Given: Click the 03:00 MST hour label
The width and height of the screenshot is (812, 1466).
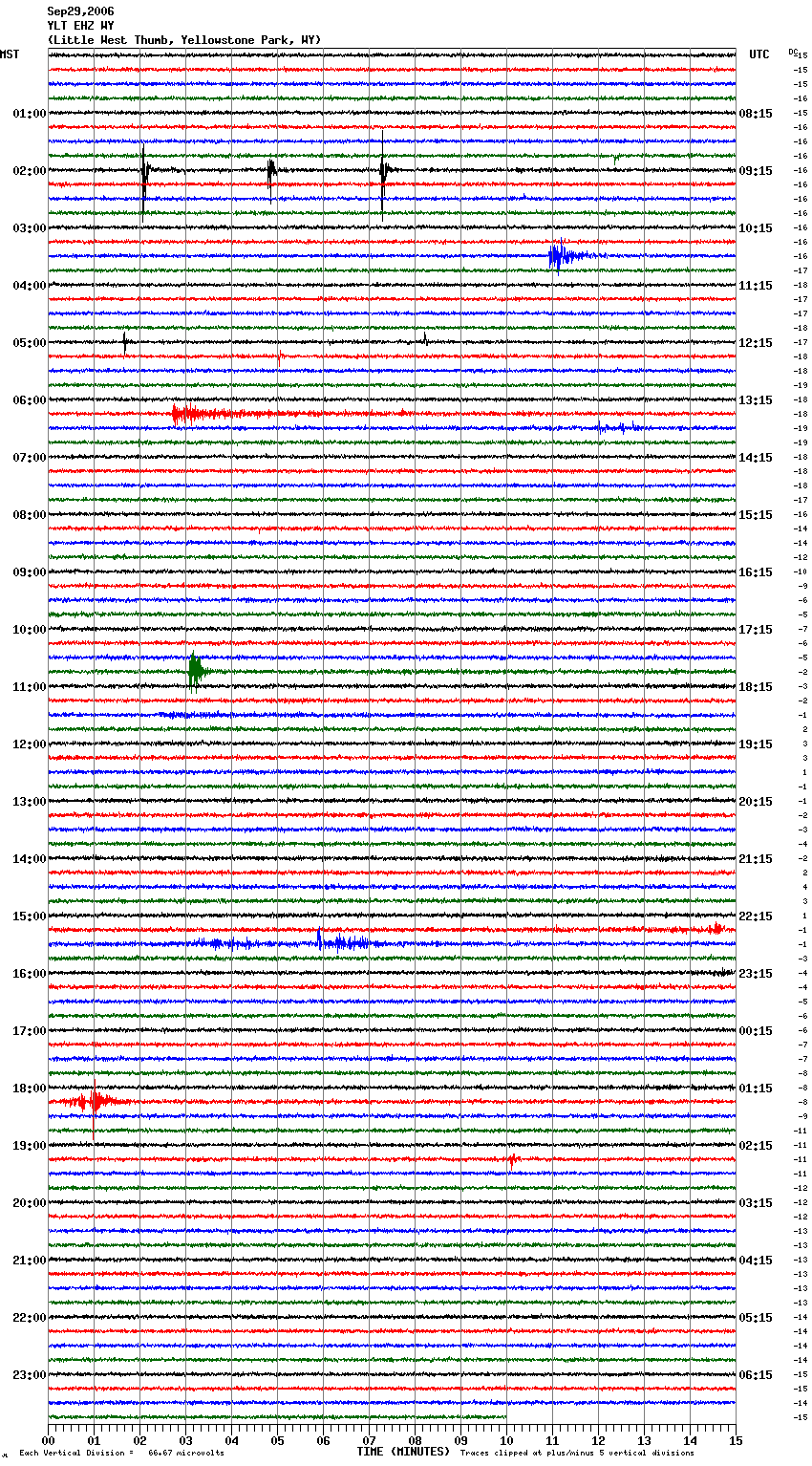Looking at the screenshot, I should coord(30,228).
